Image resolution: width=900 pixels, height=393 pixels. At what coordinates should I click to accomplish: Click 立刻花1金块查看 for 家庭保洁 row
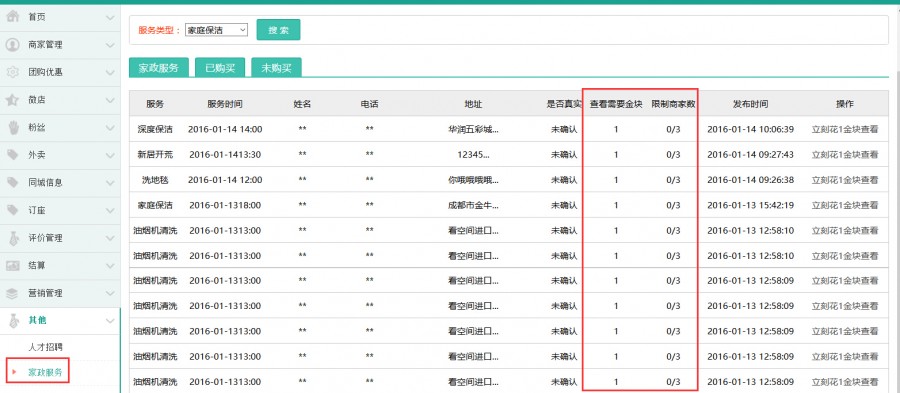point(844,205)
